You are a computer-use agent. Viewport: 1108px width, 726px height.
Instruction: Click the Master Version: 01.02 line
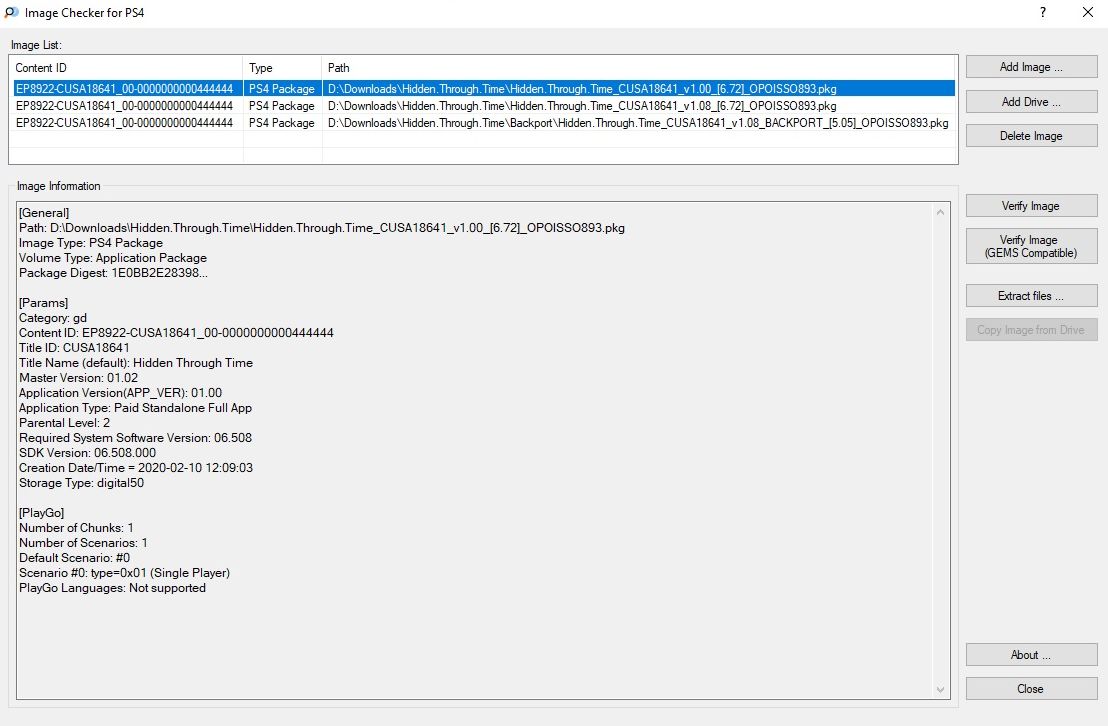78,378
